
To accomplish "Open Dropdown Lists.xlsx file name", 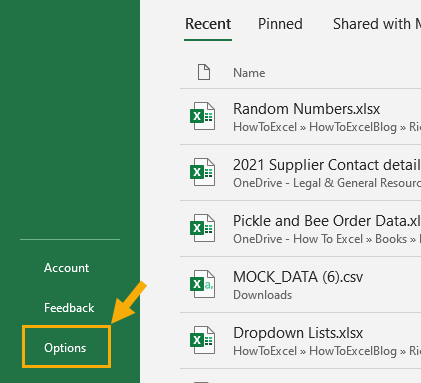I will [x=298, y=333].
